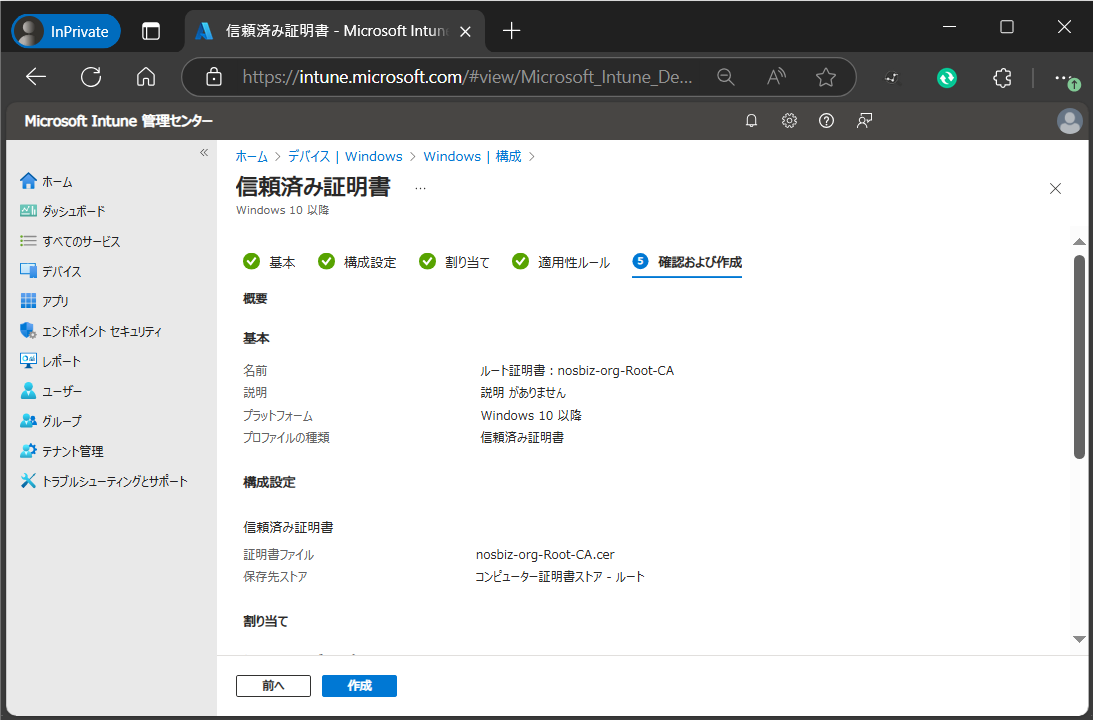Open エンドポイント セキュリティ in sidebar
Image resolution: width=1093 pixels, height=720 pixels.
[x=101, y=331]
